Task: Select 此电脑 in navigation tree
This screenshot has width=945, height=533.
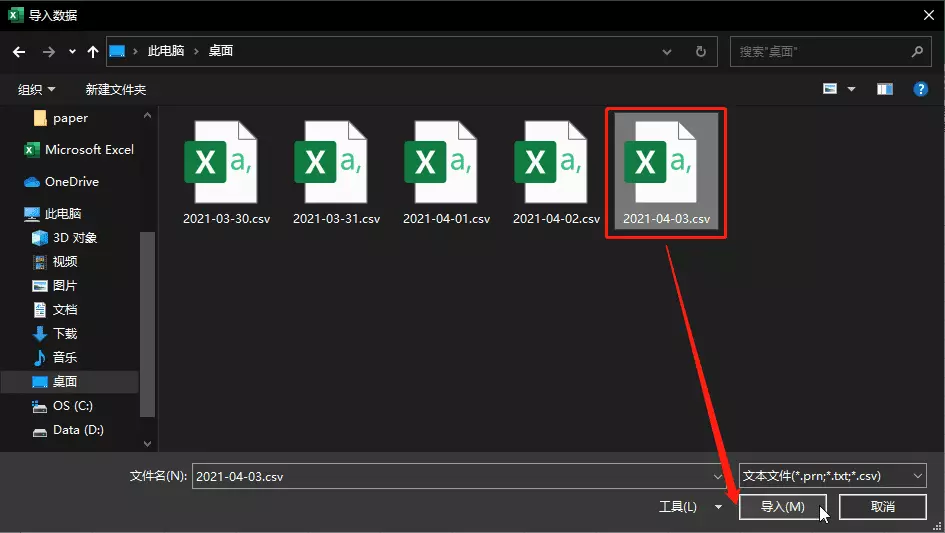Action: click(x=52, y=213)
